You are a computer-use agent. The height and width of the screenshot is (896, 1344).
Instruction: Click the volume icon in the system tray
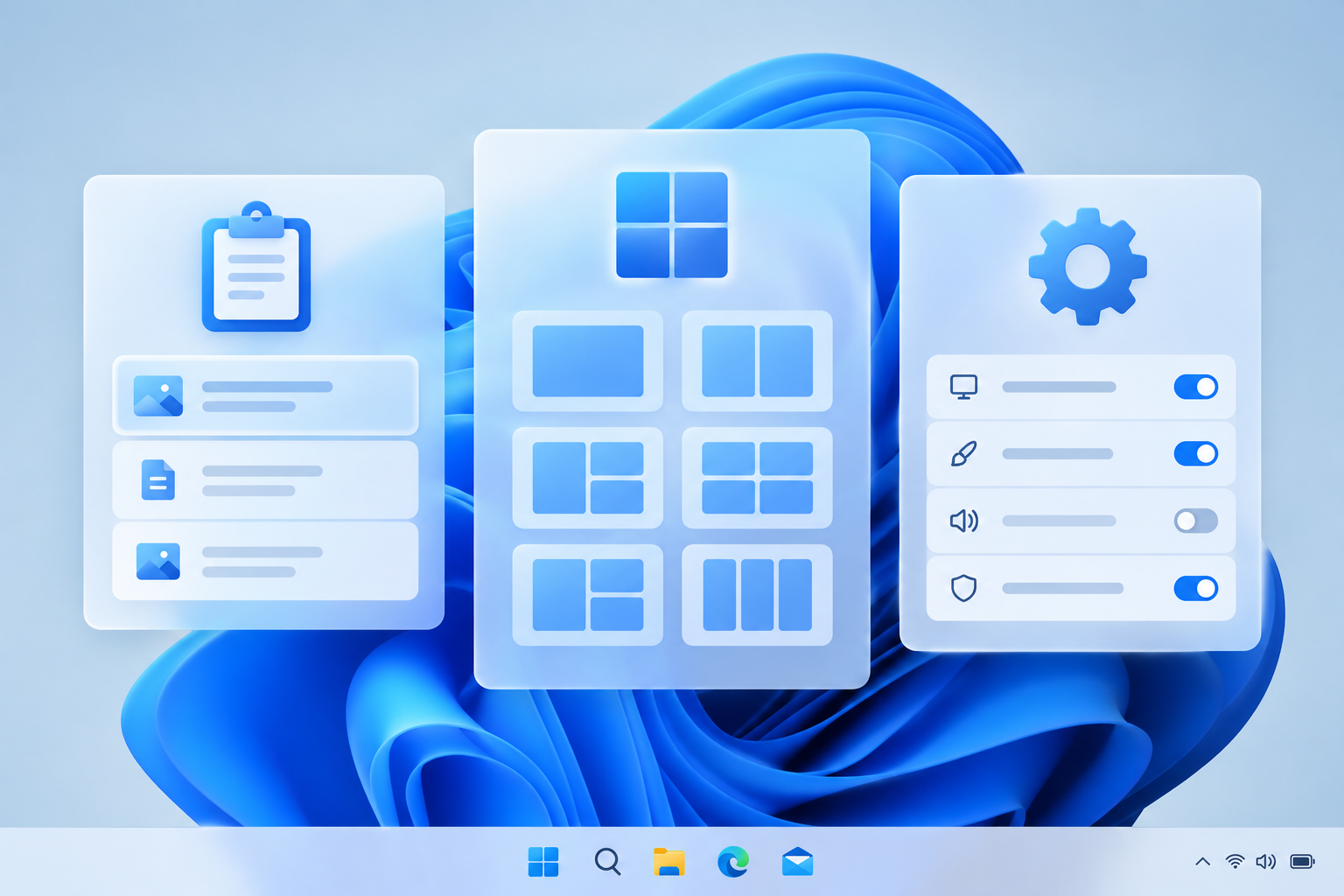coord(1266,862)
